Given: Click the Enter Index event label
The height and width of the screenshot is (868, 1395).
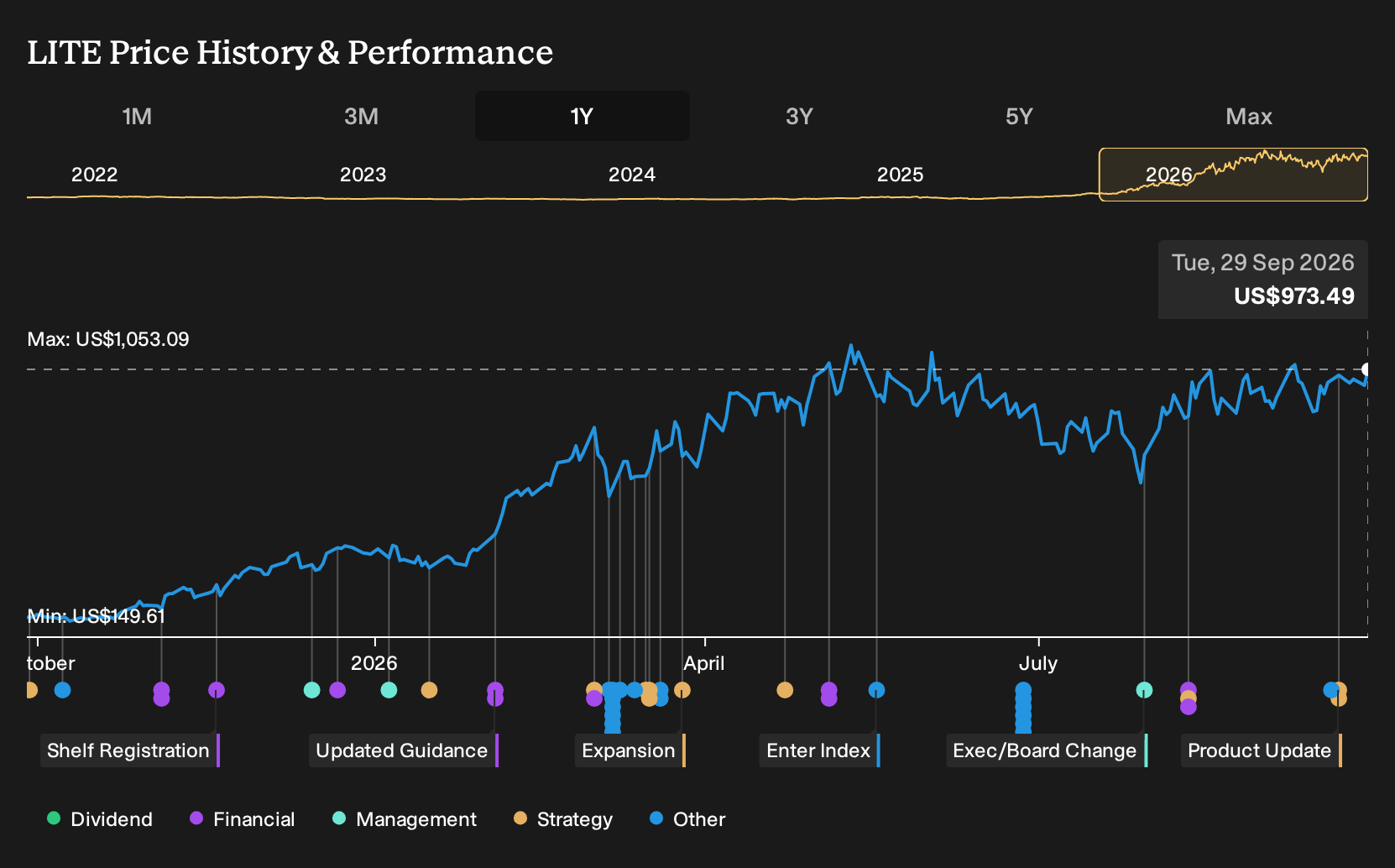Looking at the screenshot, I should pyautogui.click(x=819, y=750).
